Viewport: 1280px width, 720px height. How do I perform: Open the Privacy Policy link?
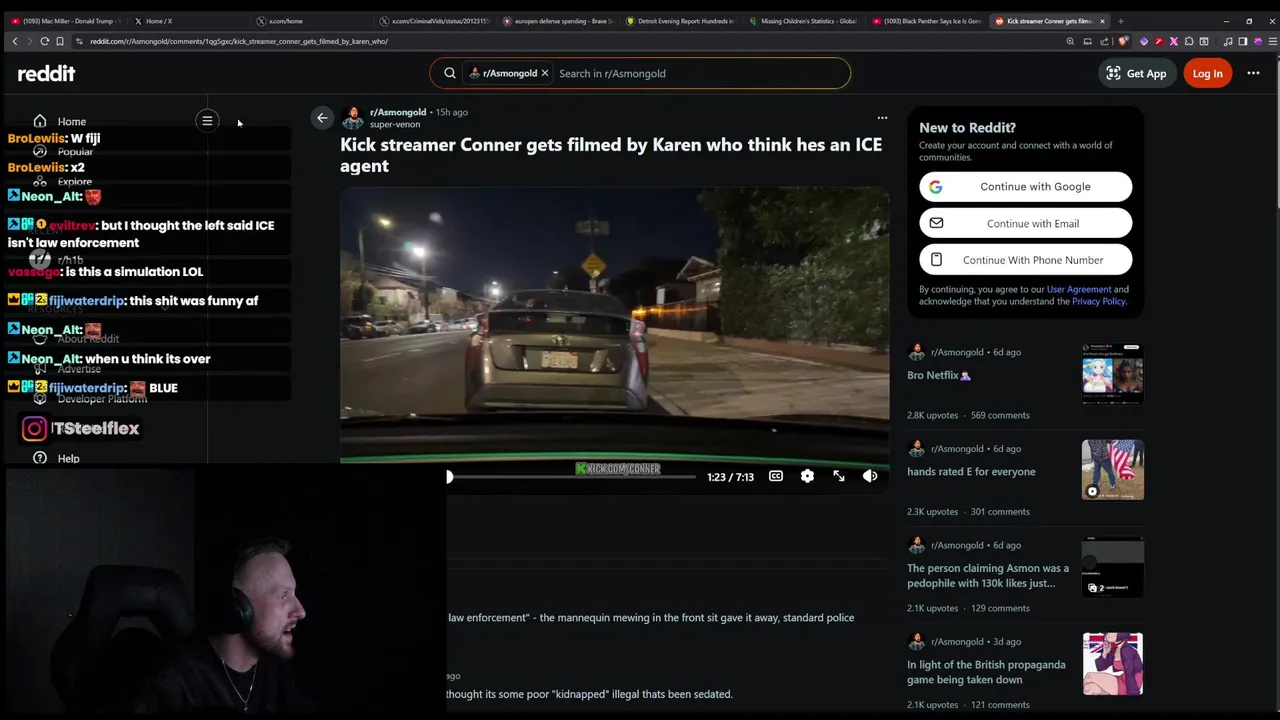pos(1098,301)
